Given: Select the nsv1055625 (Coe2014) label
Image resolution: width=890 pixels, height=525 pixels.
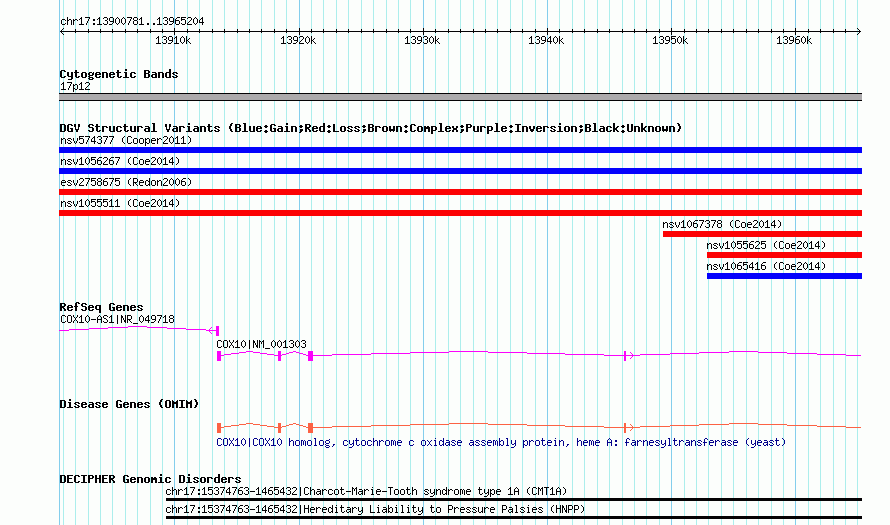Looking at the screenshot, I should (x=766, y=245).
